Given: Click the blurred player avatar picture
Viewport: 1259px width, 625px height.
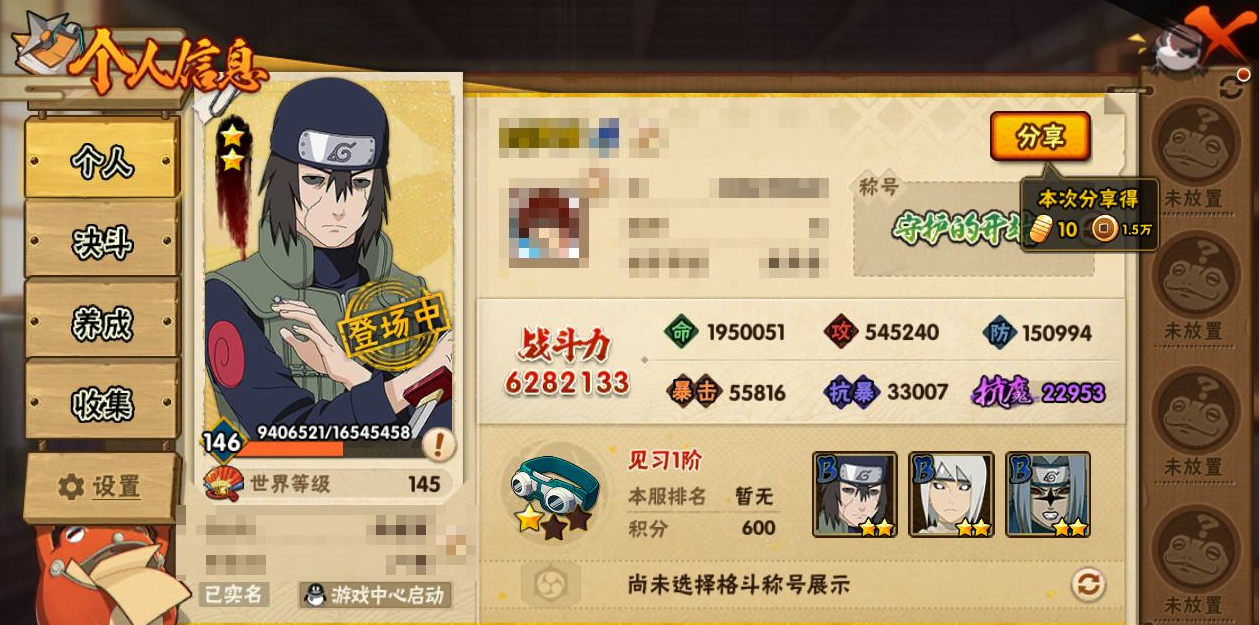Looking at the screenshot, I should (548, 225).
